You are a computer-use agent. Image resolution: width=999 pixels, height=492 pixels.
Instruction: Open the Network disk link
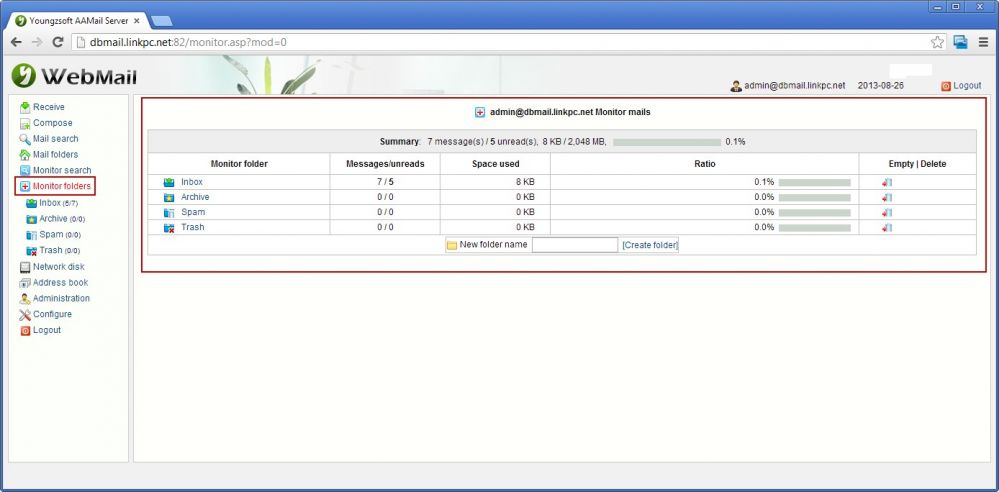59,267
